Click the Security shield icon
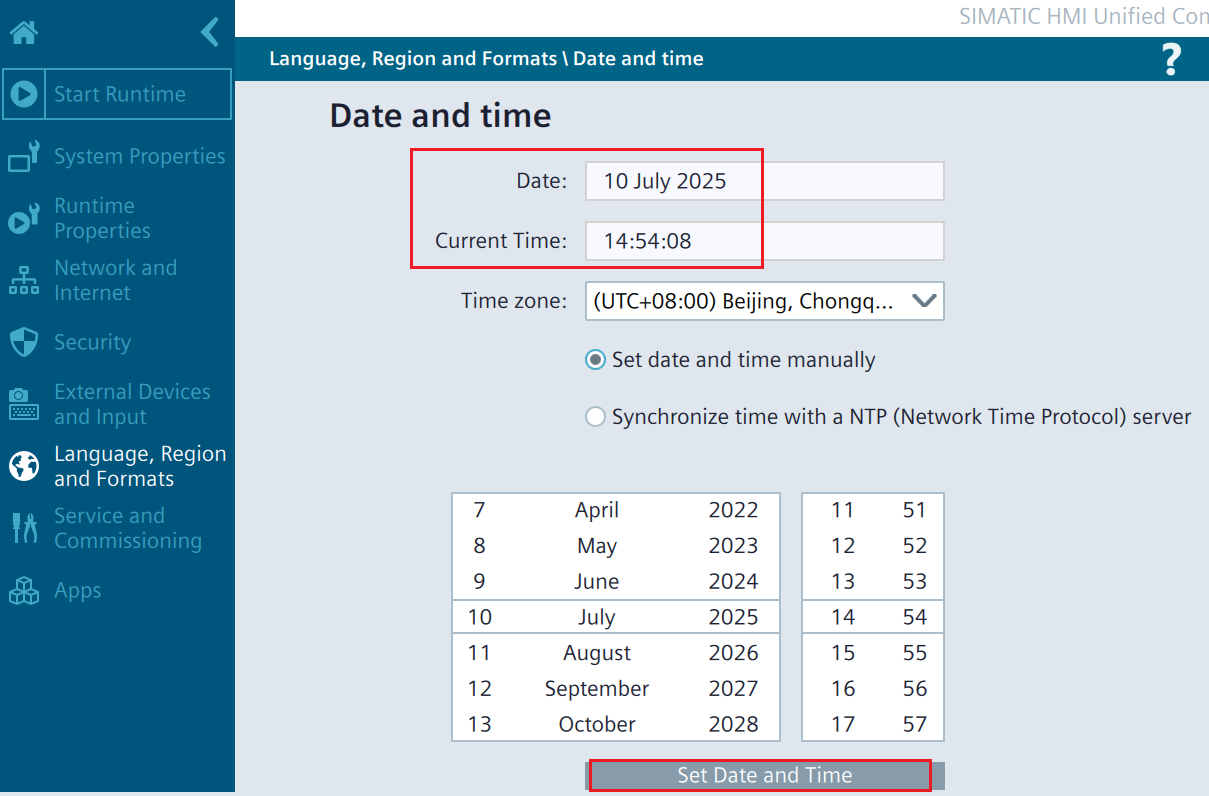Viewport: 1209px width, 796px height. pyautogui.click(x=24, y=342)
